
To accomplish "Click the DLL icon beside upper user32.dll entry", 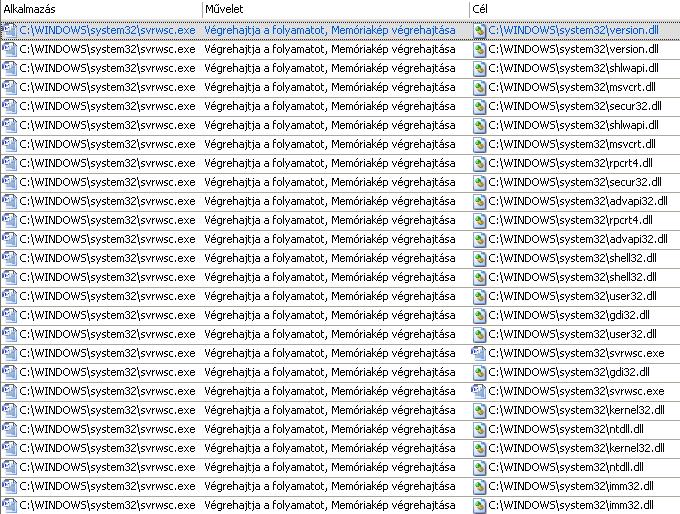I will point(479,297).
